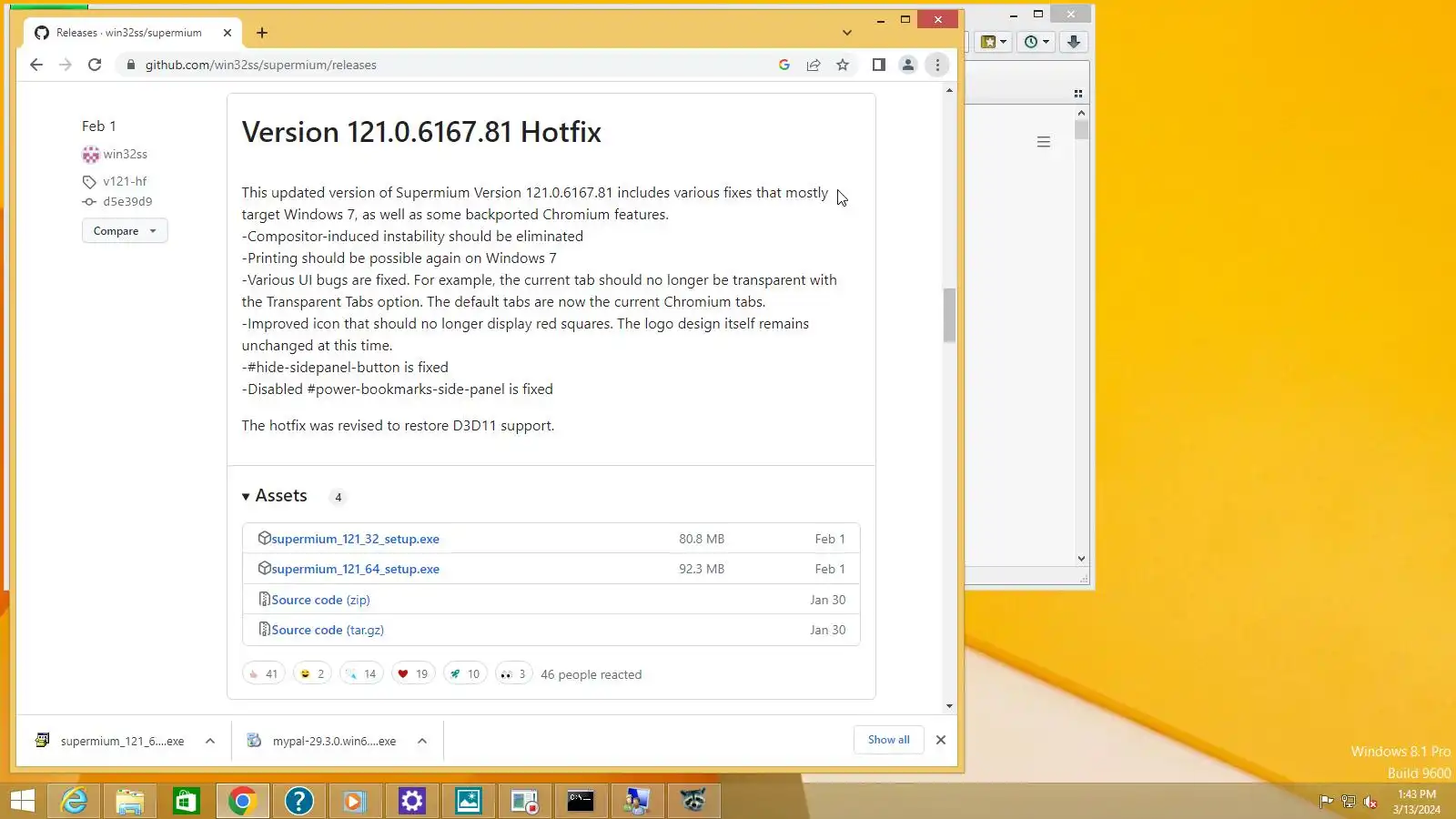The image size is (1456, 819).
Task: Open the Google lens icon in address bar
Action: tap(784, 65)
